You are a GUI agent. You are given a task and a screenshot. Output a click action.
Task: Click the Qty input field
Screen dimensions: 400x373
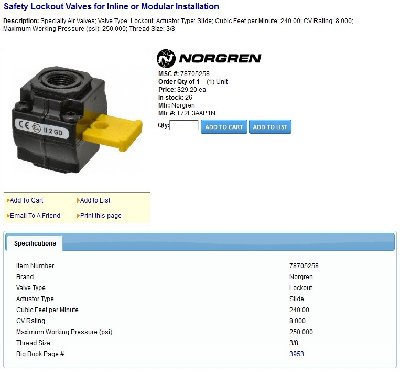pos(184,127)
